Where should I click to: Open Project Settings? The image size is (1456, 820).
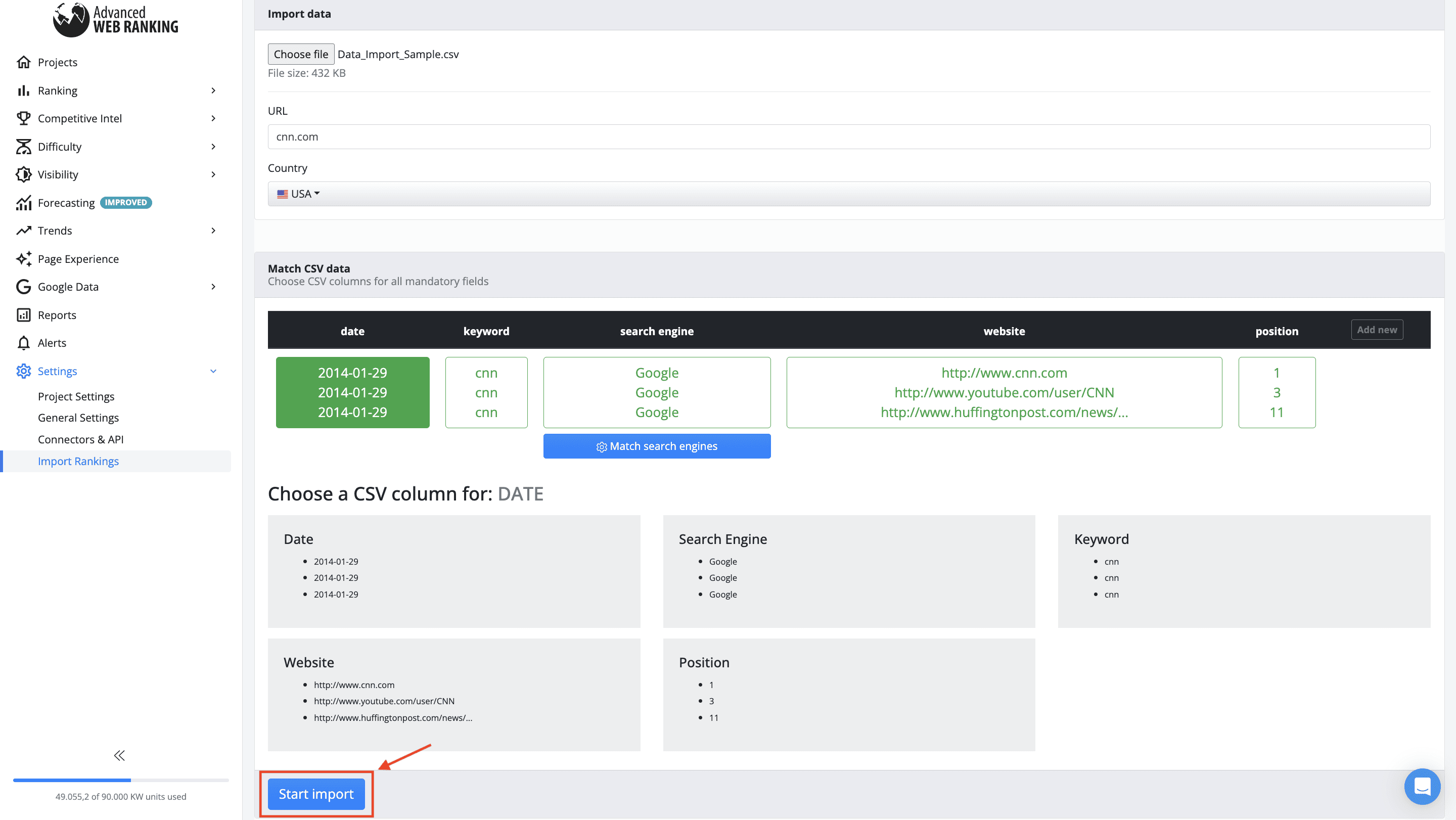(76, 396)
